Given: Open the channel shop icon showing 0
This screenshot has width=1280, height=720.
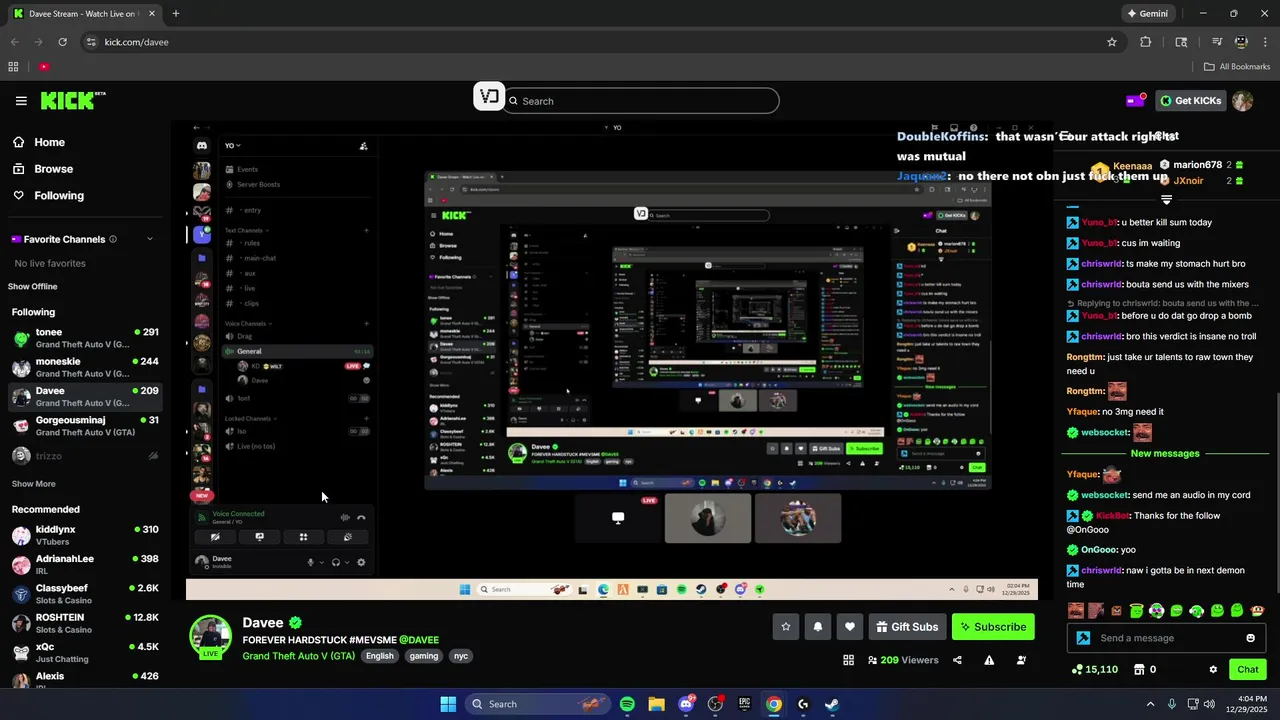Looking at the screenshot, I should (1146, 669).
